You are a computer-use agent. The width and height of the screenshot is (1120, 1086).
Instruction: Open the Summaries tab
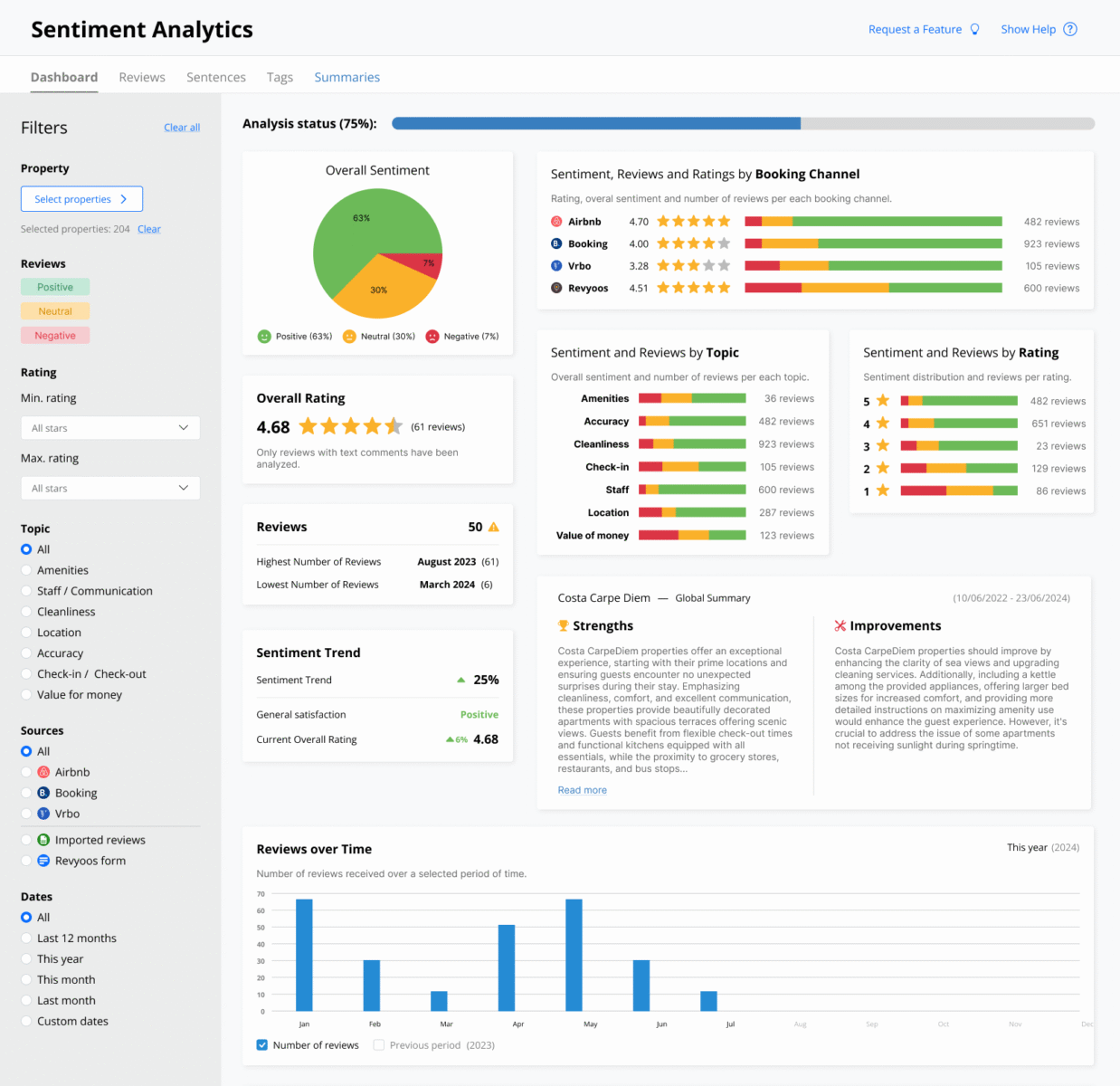(x=347, y=77)
